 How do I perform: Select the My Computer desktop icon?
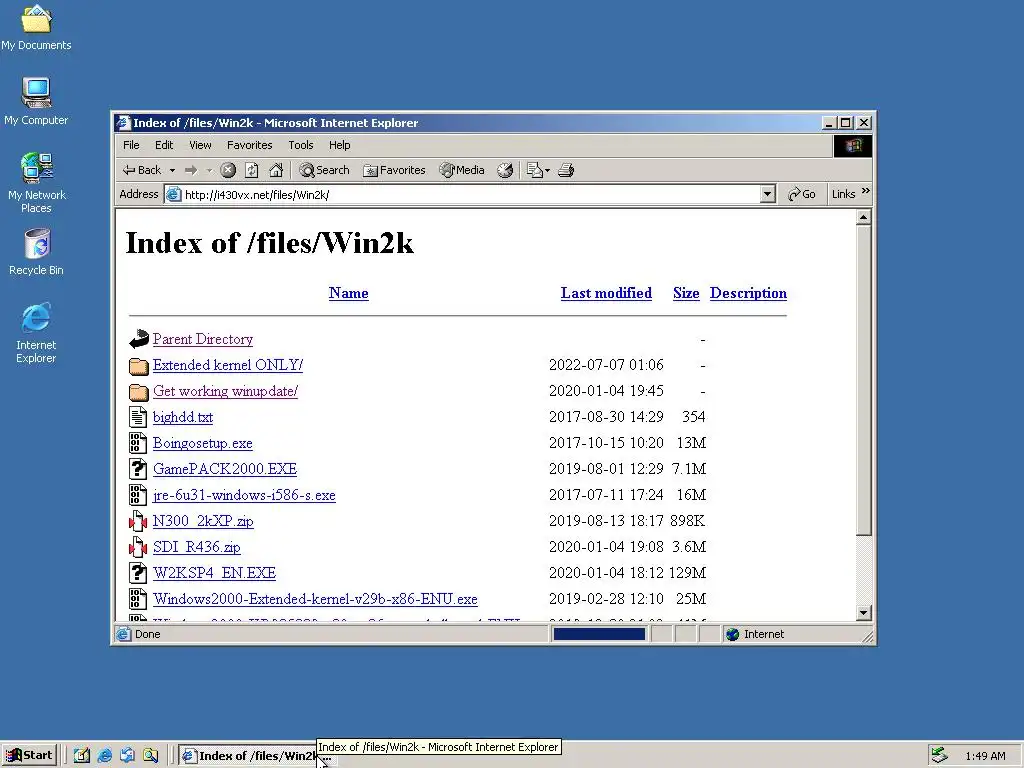click(x=36, y=102)
